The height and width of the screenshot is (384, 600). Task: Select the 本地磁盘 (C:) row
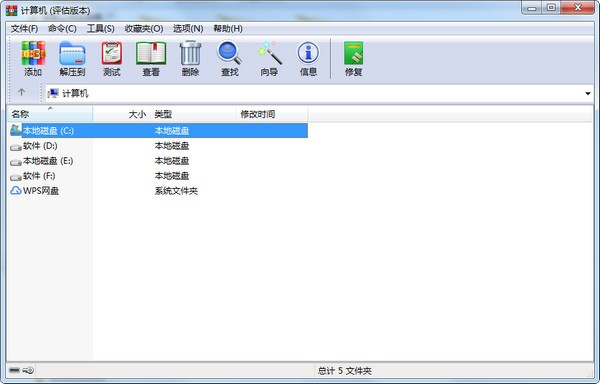tap(158, 130)
